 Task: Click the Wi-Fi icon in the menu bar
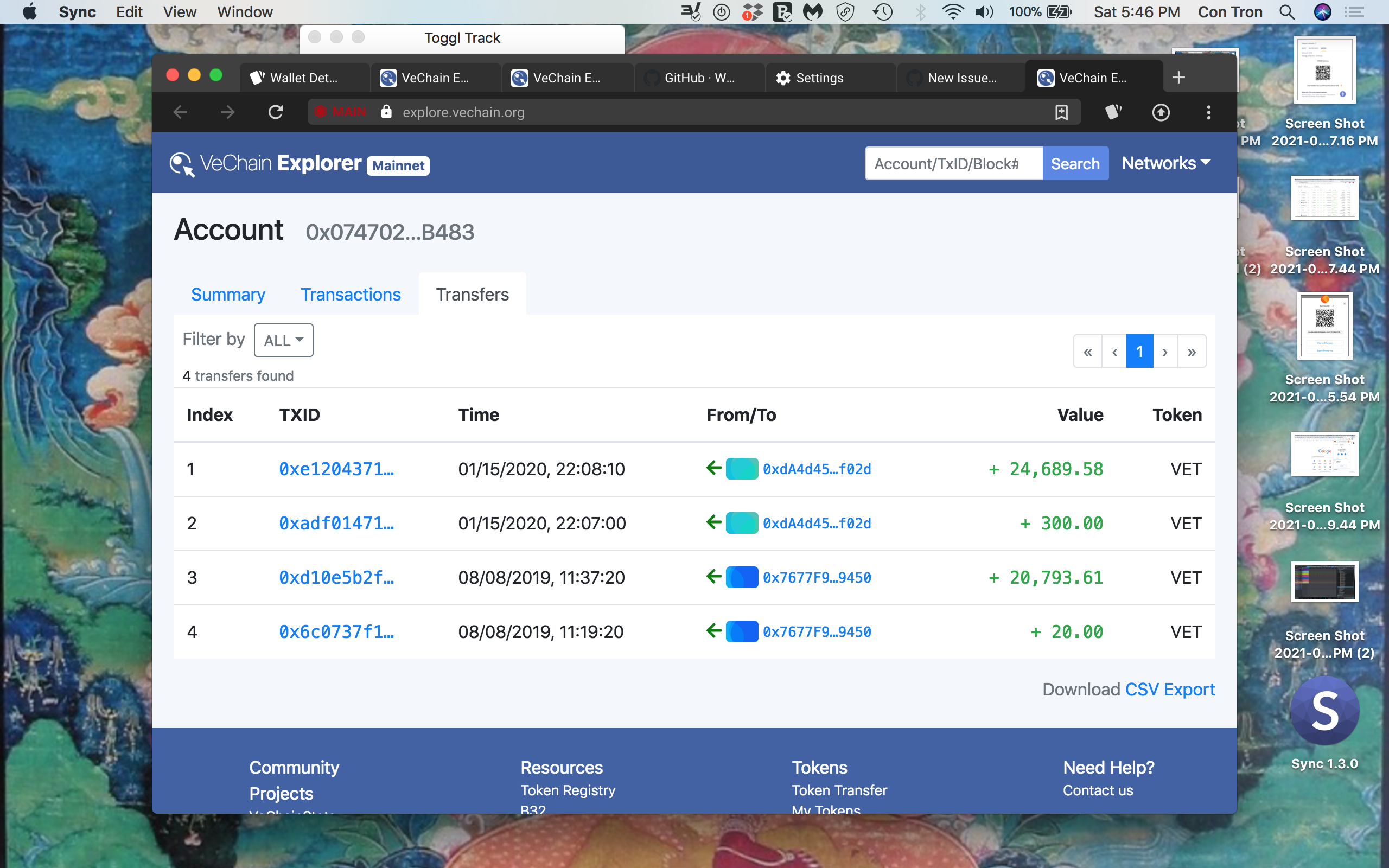pos(953,11)
